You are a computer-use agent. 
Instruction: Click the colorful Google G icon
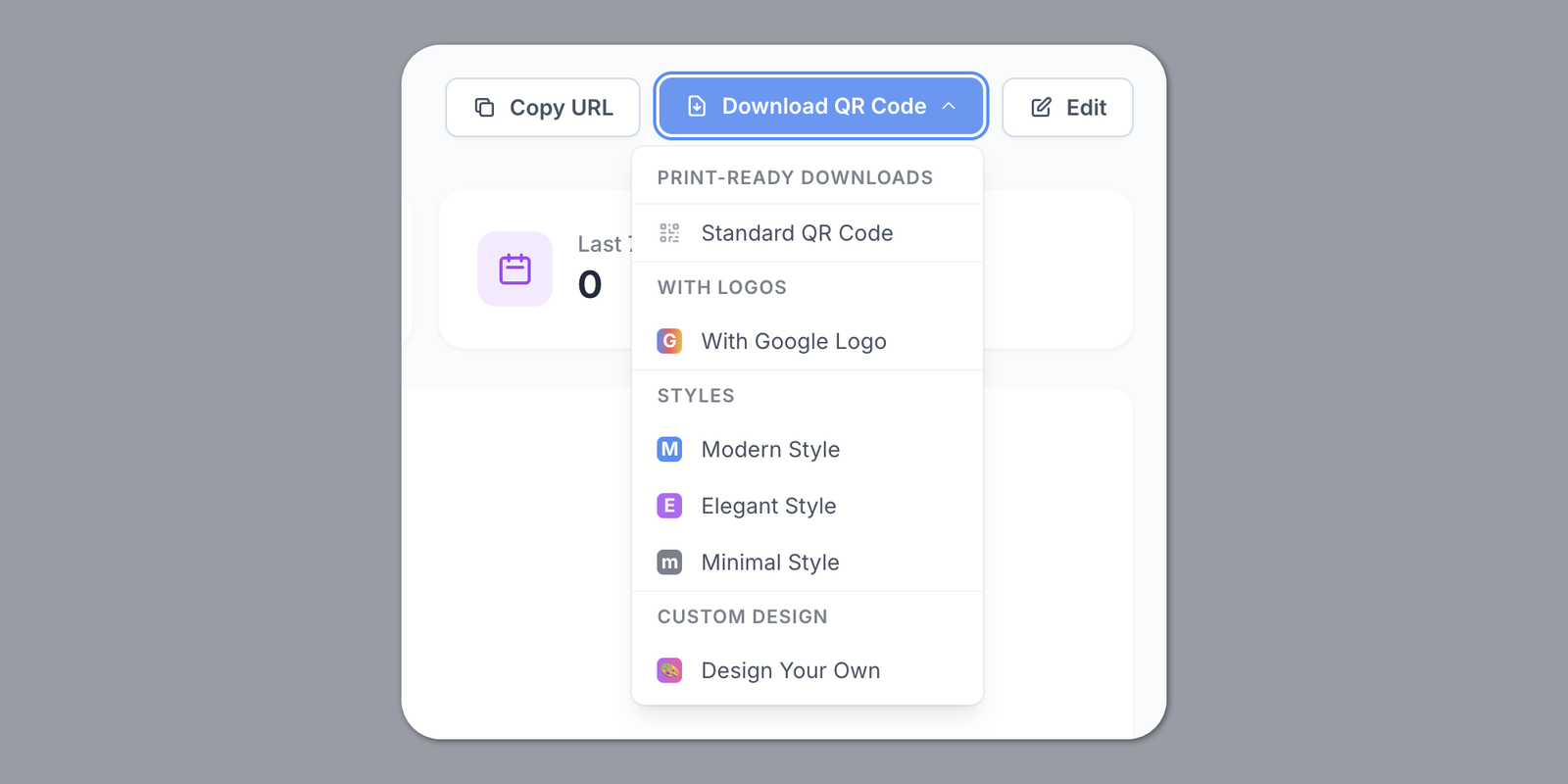pyautogui.click(x=669, y=341)
